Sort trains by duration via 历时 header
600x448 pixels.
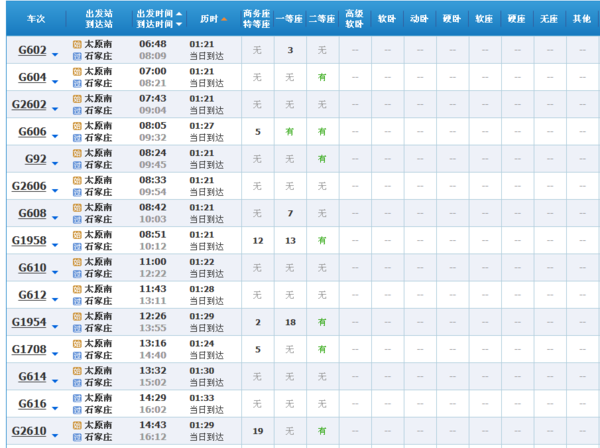[x=208, y=19]
